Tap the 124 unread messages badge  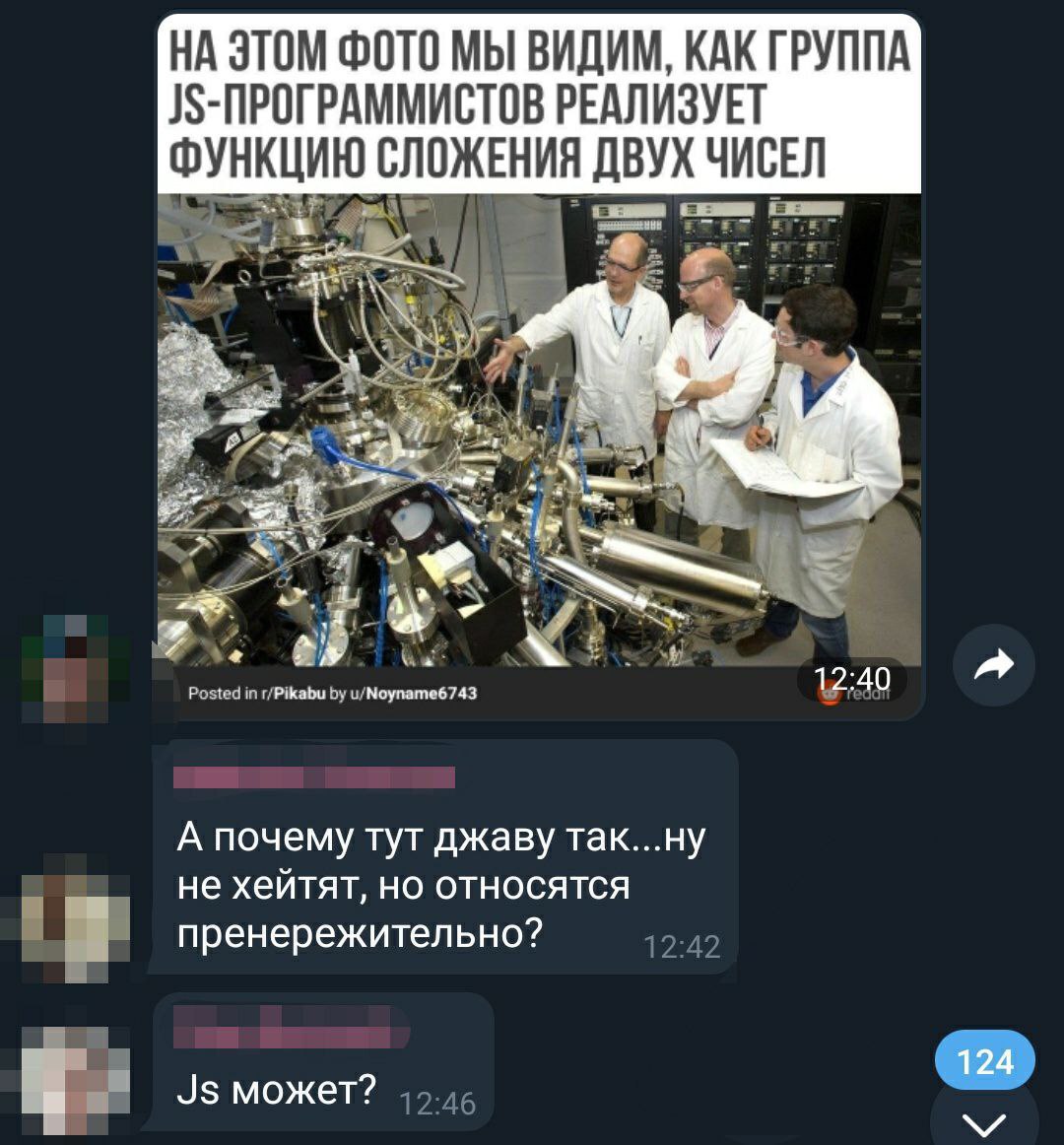click(984, 1061)
